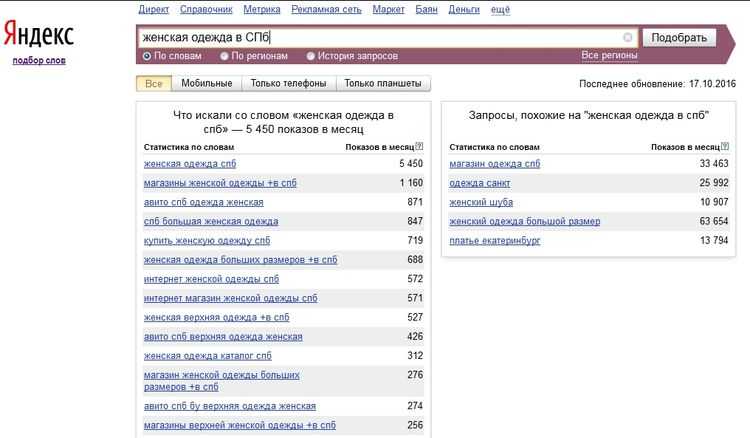Click the Яндекс logo
This screenshot has width=750, height=438.
click(x=39, y=33)
